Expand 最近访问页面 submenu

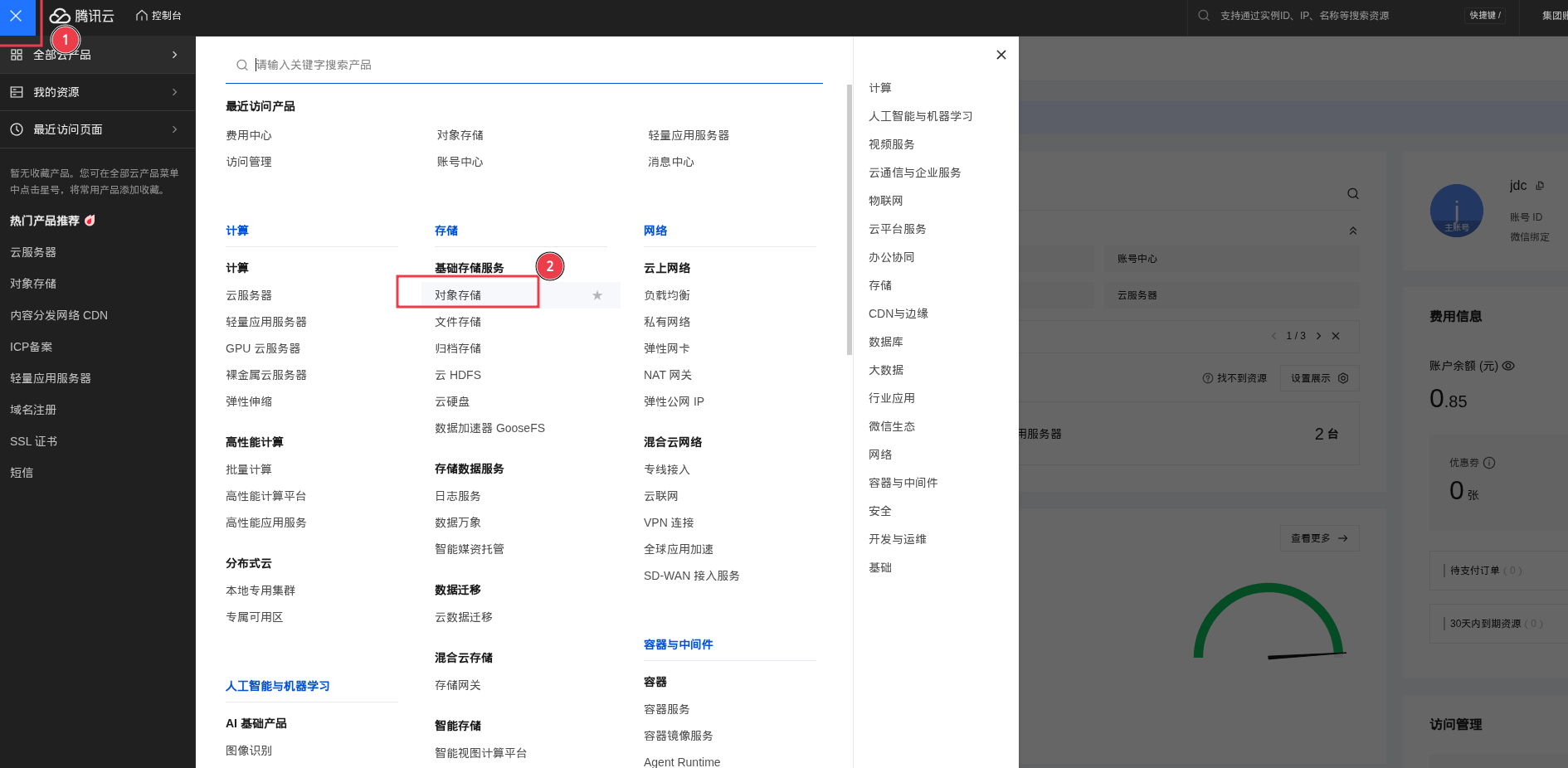coord(97,129)
